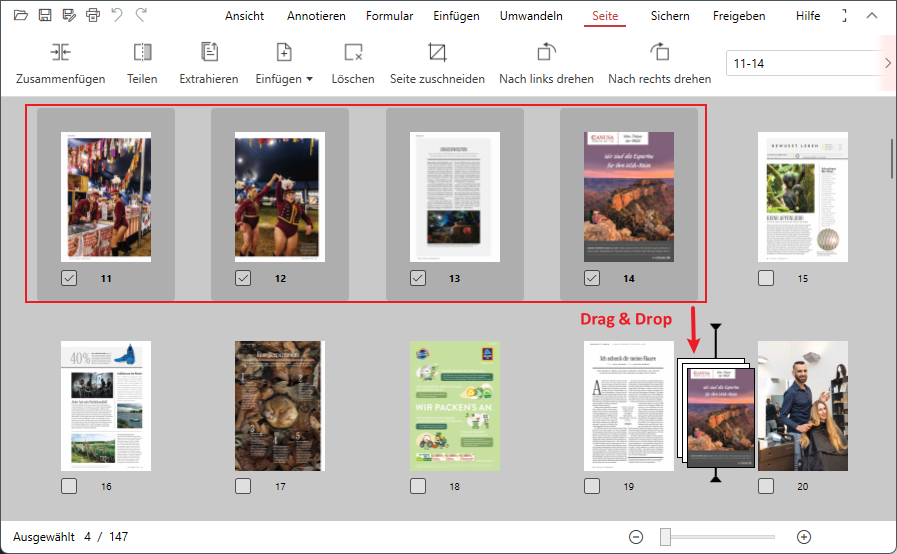
Task: Open the Sichern tab
Action: click(670, 16)
